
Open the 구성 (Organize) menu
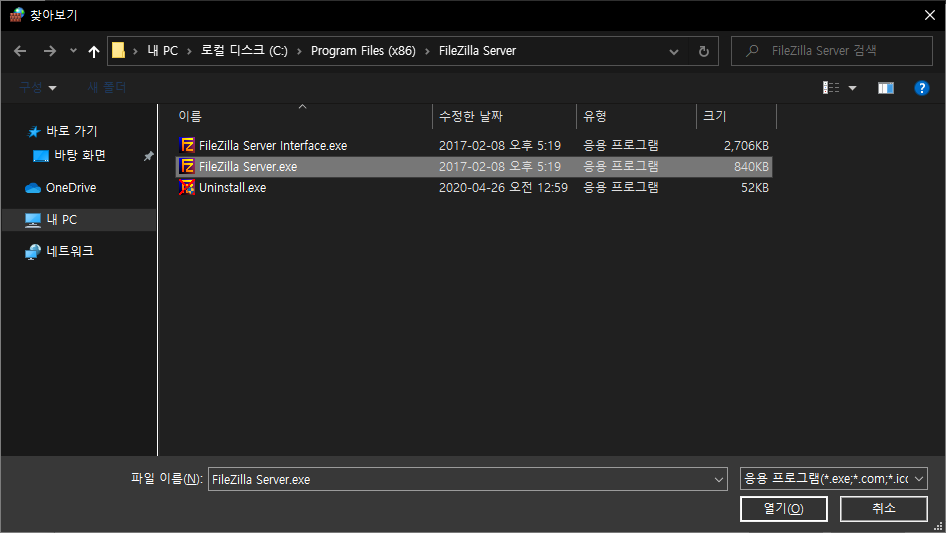(37, 88)
